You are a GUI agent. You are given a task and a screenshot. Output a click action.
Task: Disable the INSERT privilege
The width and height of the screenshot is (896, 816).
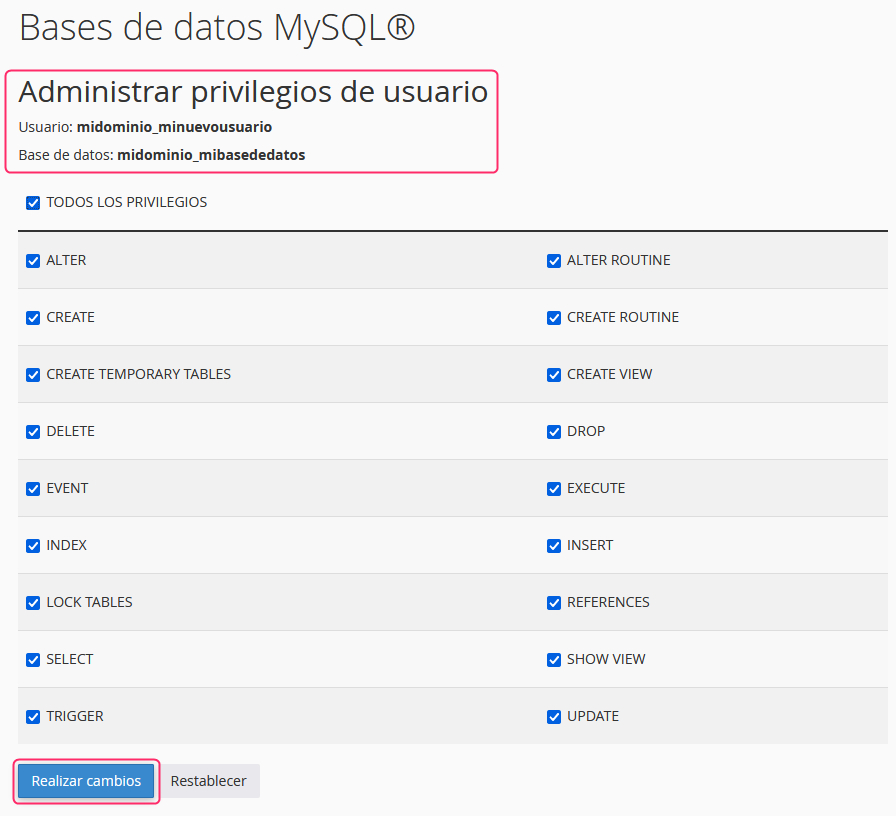(x=554, y=546)
